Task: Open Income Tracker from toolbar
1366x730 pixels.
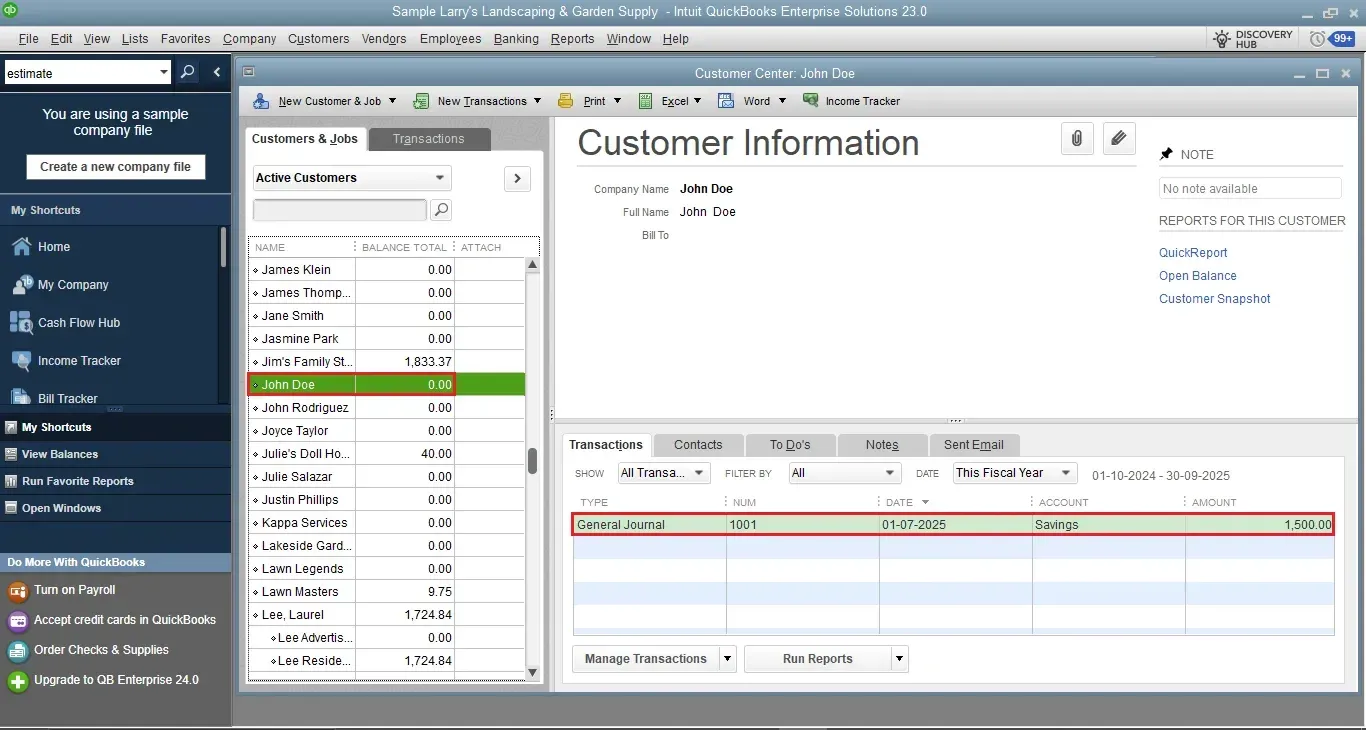Action: pyautogui.click(x=851, y=101)
